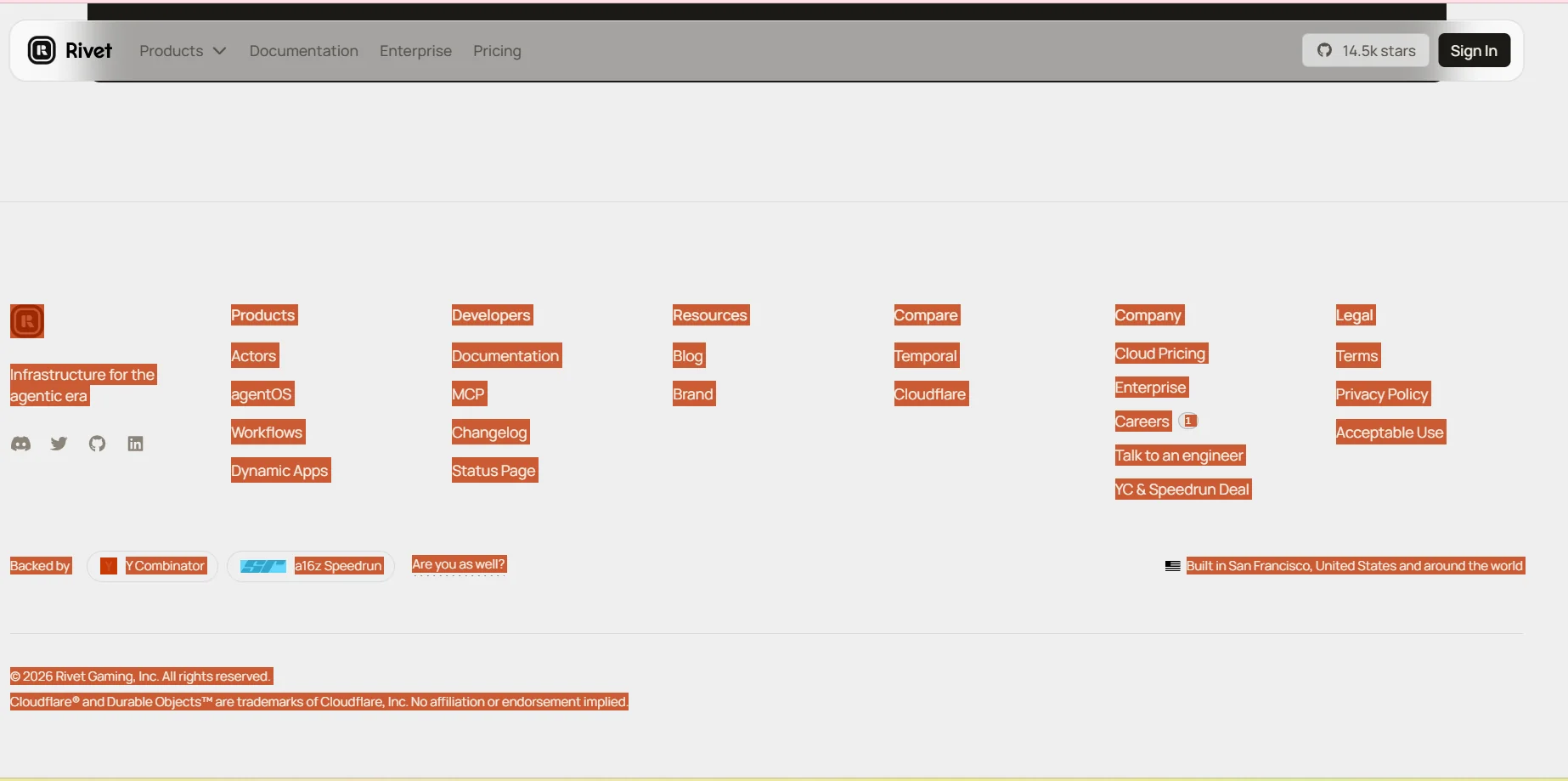Click the 'Are you as well?' link

(x=459, y=564)
